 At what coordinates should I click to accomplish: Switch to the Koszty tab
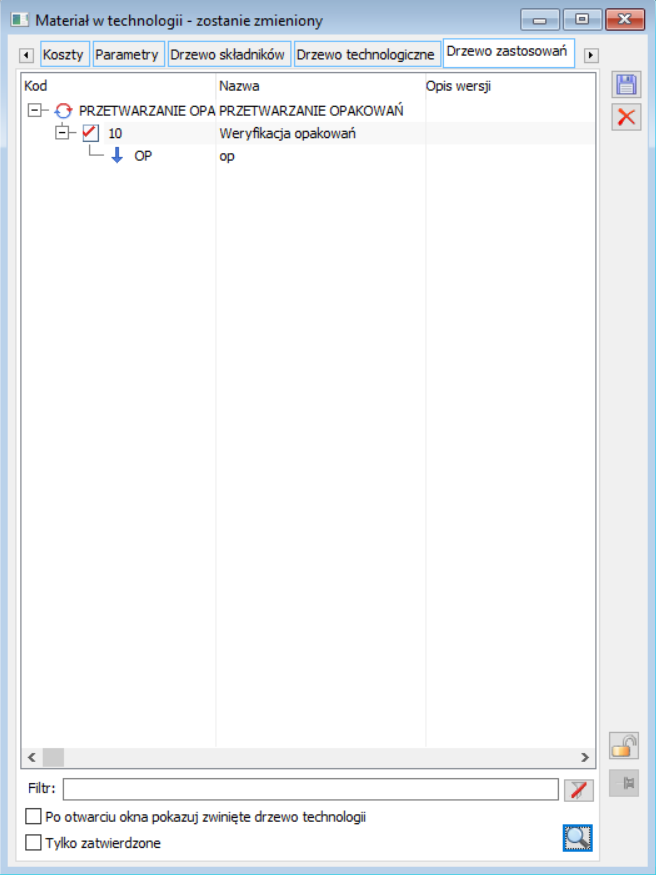(x=65, y=54)
